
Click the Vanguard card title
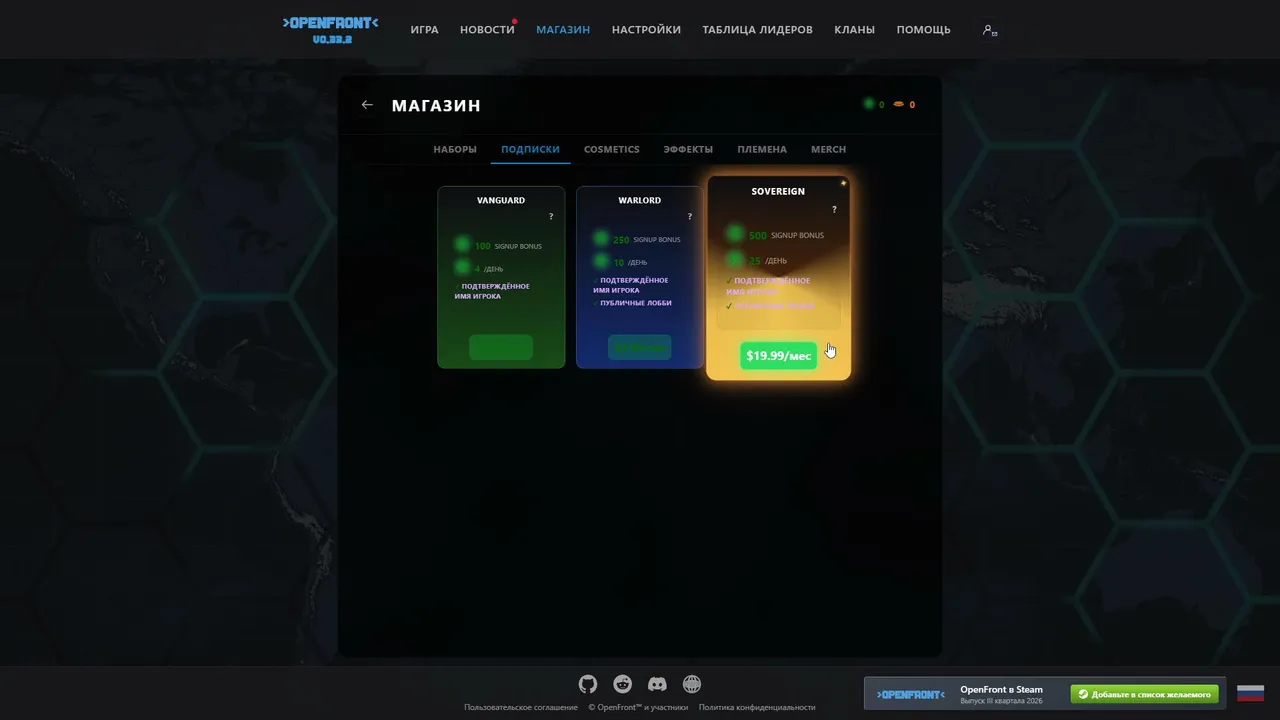pos(501,200)
